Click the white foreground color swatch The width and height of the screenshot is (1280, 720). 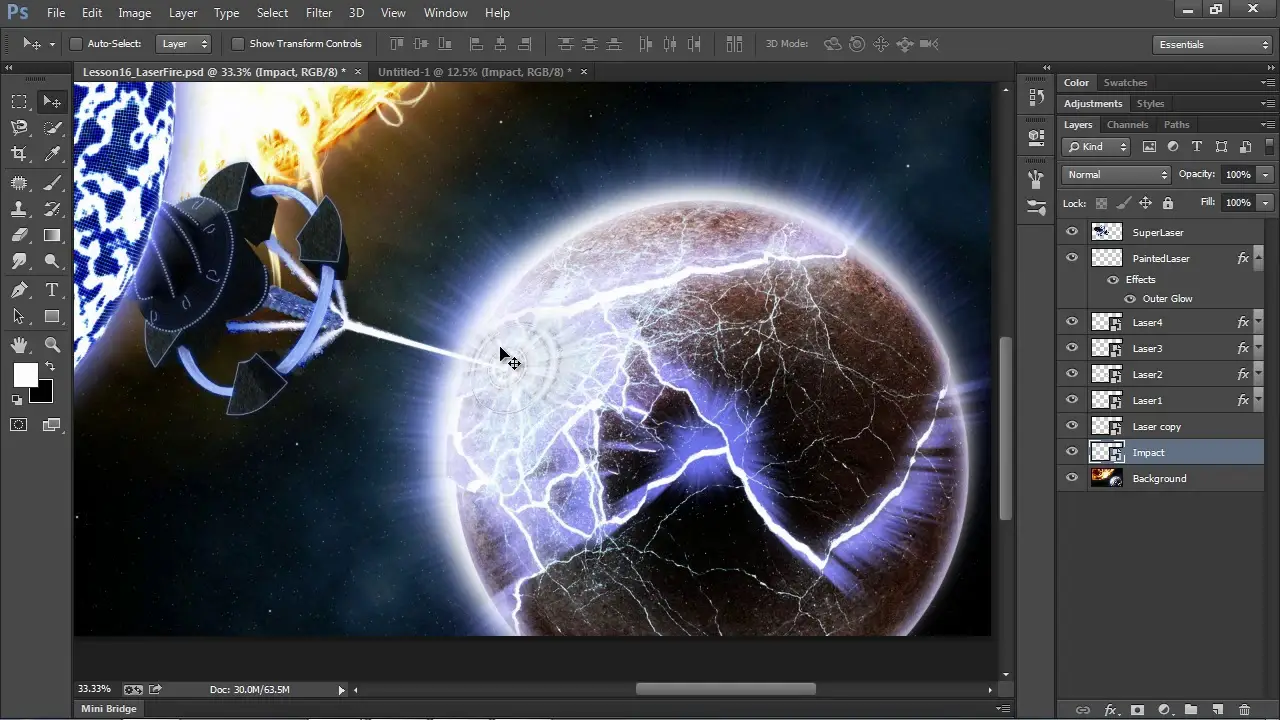[x=25, y=375]
